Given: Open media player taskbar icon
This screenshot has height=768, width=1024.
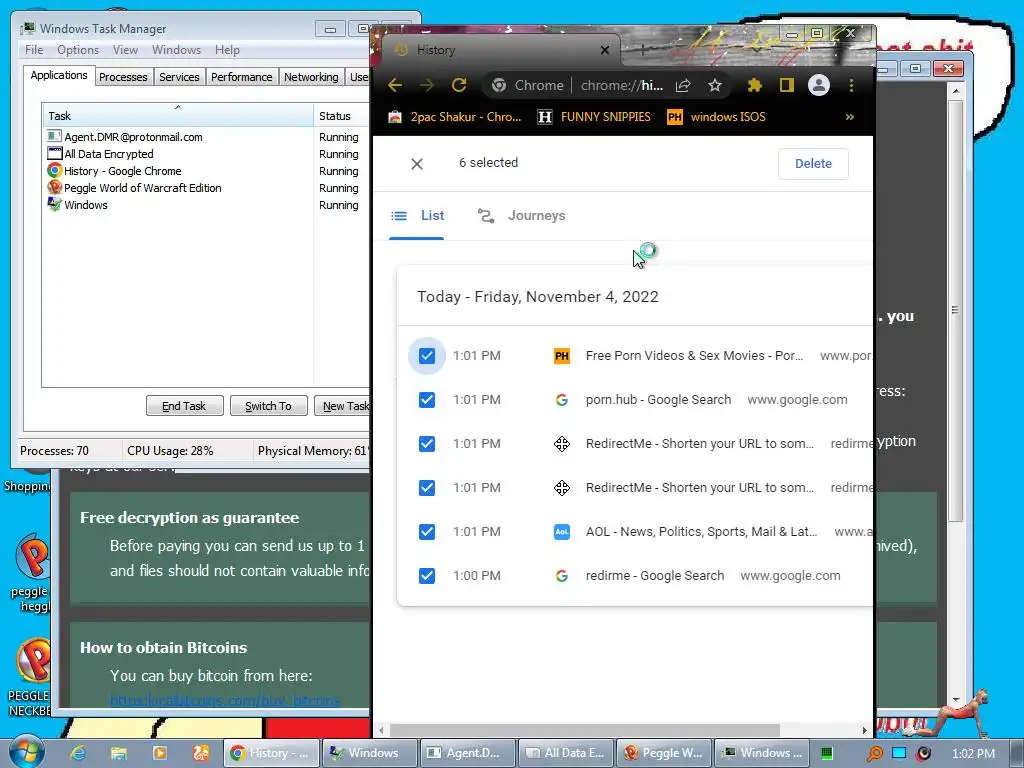Looking at the screenshot, I should tap(160, 753).
